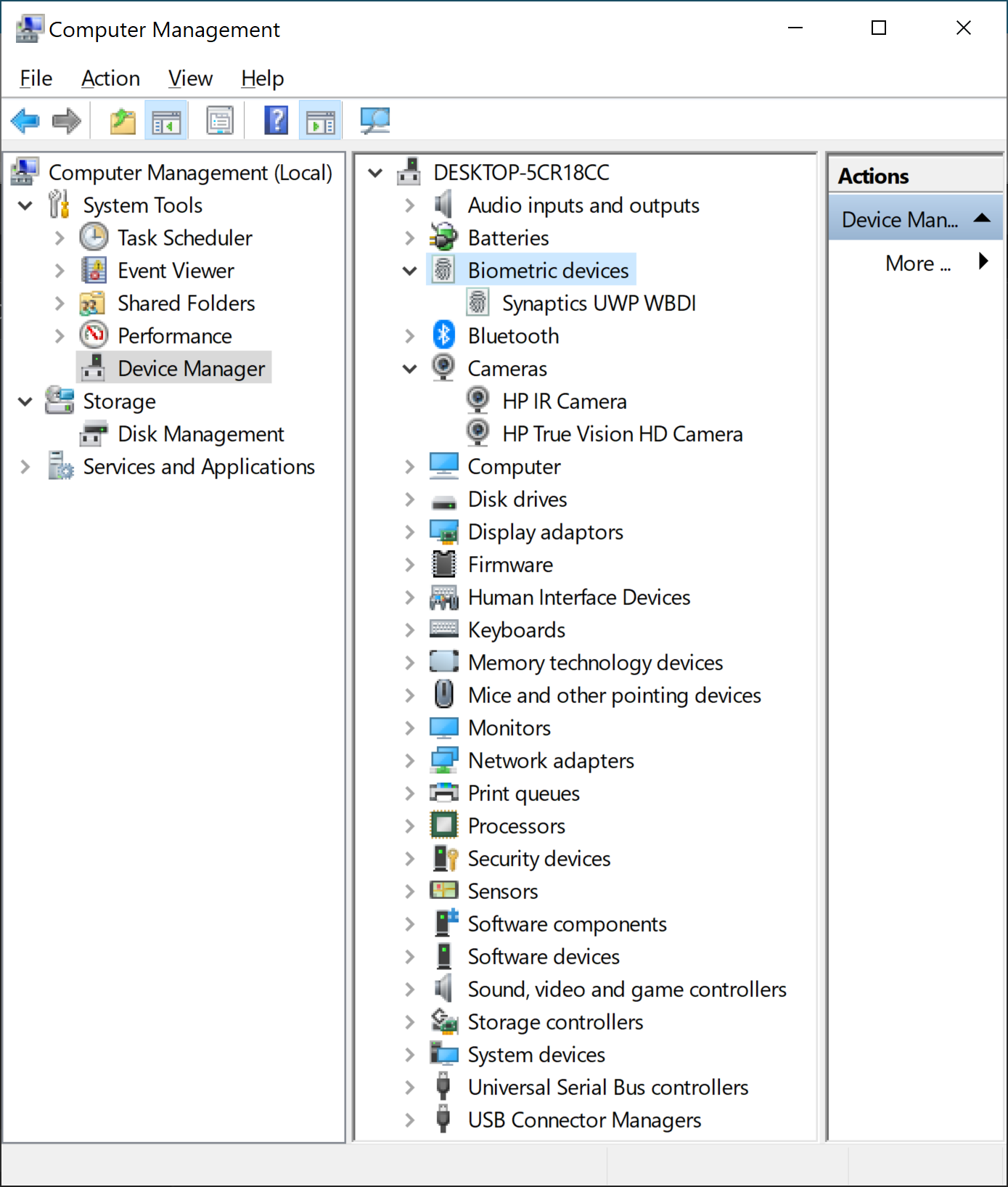Toggle the Show/Hide Console Tree button
The image size is (1008, 1187).
pyautogui.click(x=166, y=121)
